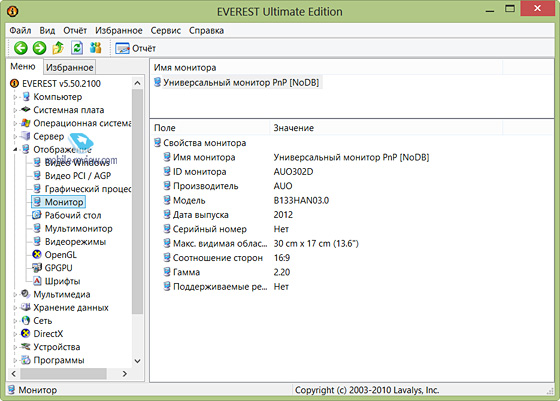
Task: Select the Компьютер icon in the tree
Action: [x=26, y=96]
